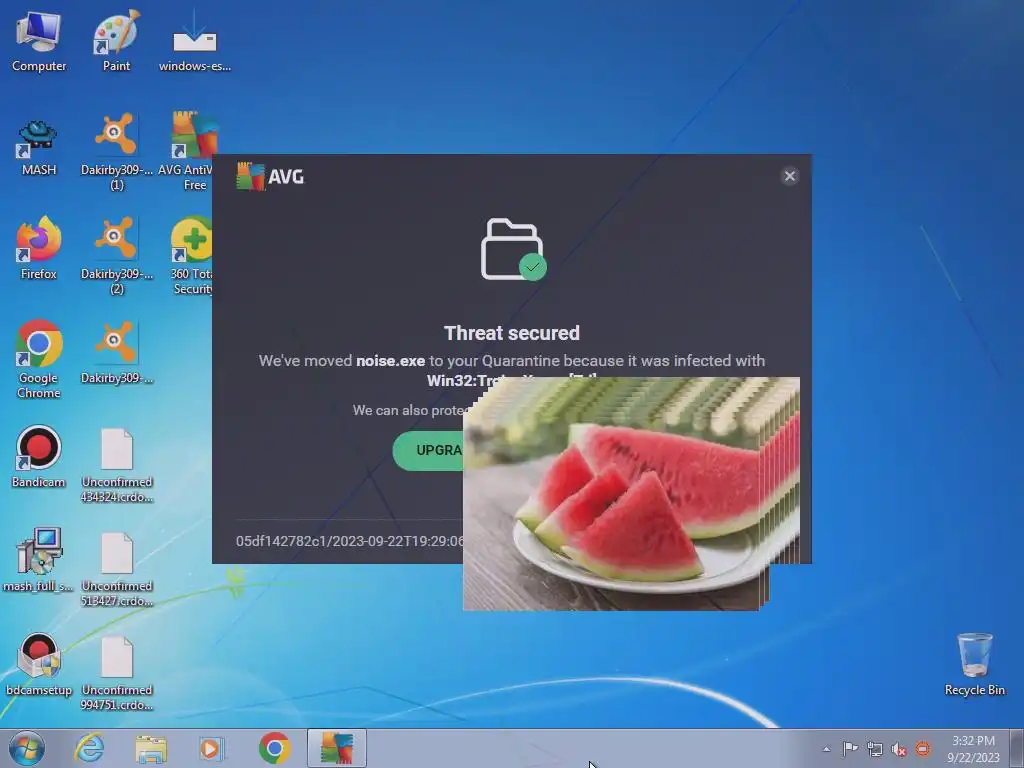Viewport: 1024px width, 768px height.
Task: Close the AVG Threat secured dialog
Action: 790,176
